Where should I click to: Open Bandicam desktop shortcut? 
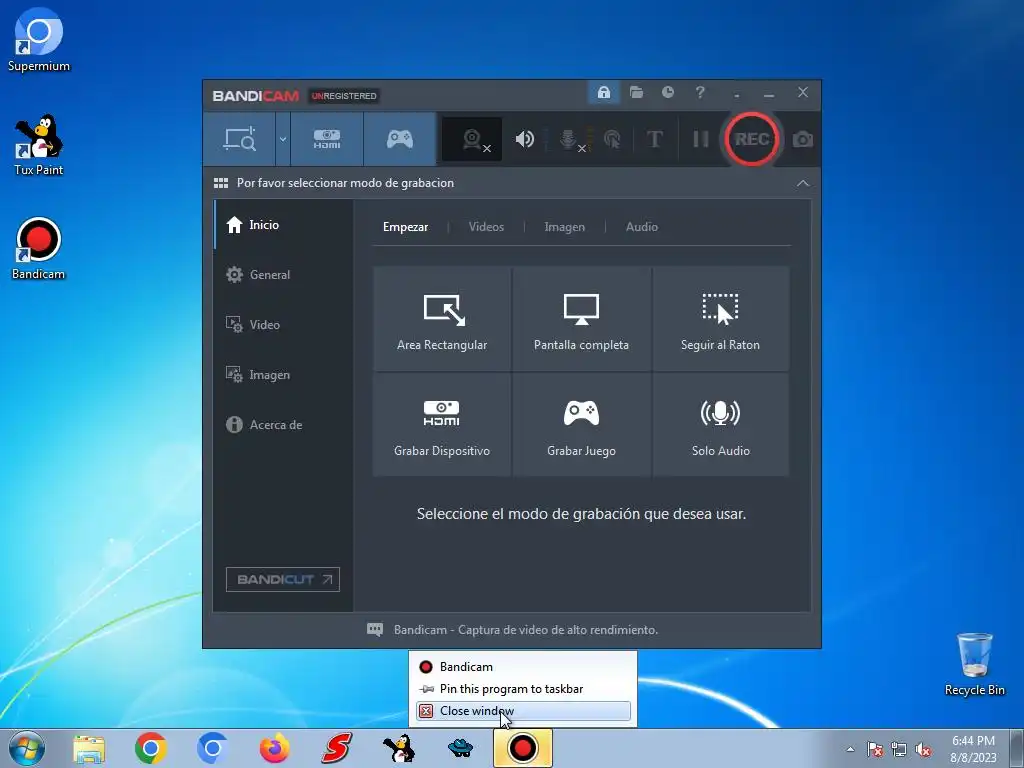click(39, 249)
